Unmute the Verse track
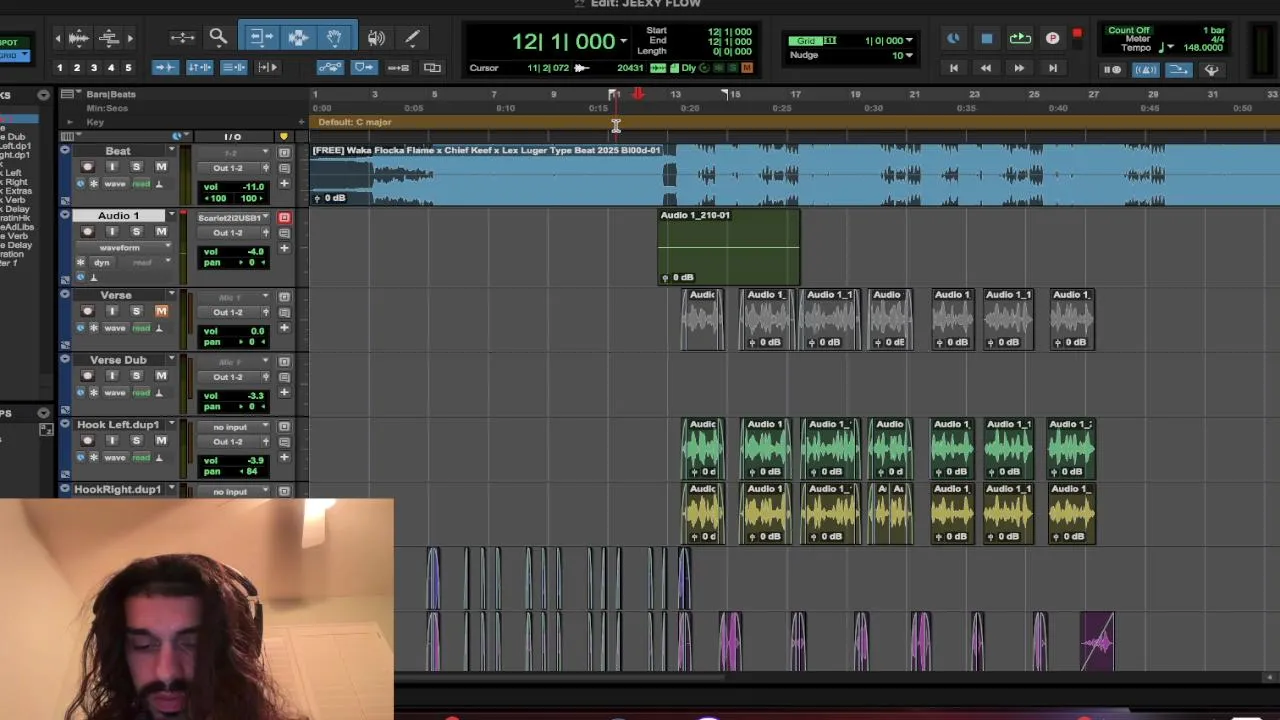Screen dimensions: 1280x720 pyautogui.click(x=161, y=311)
